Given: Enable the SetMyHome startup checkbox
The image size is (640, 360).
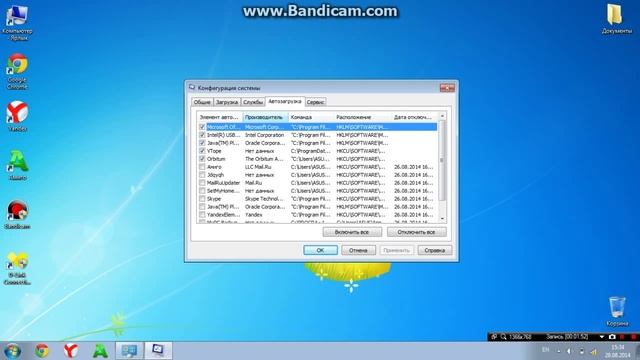Looking at the screenshot, I should tap(202, 191).
